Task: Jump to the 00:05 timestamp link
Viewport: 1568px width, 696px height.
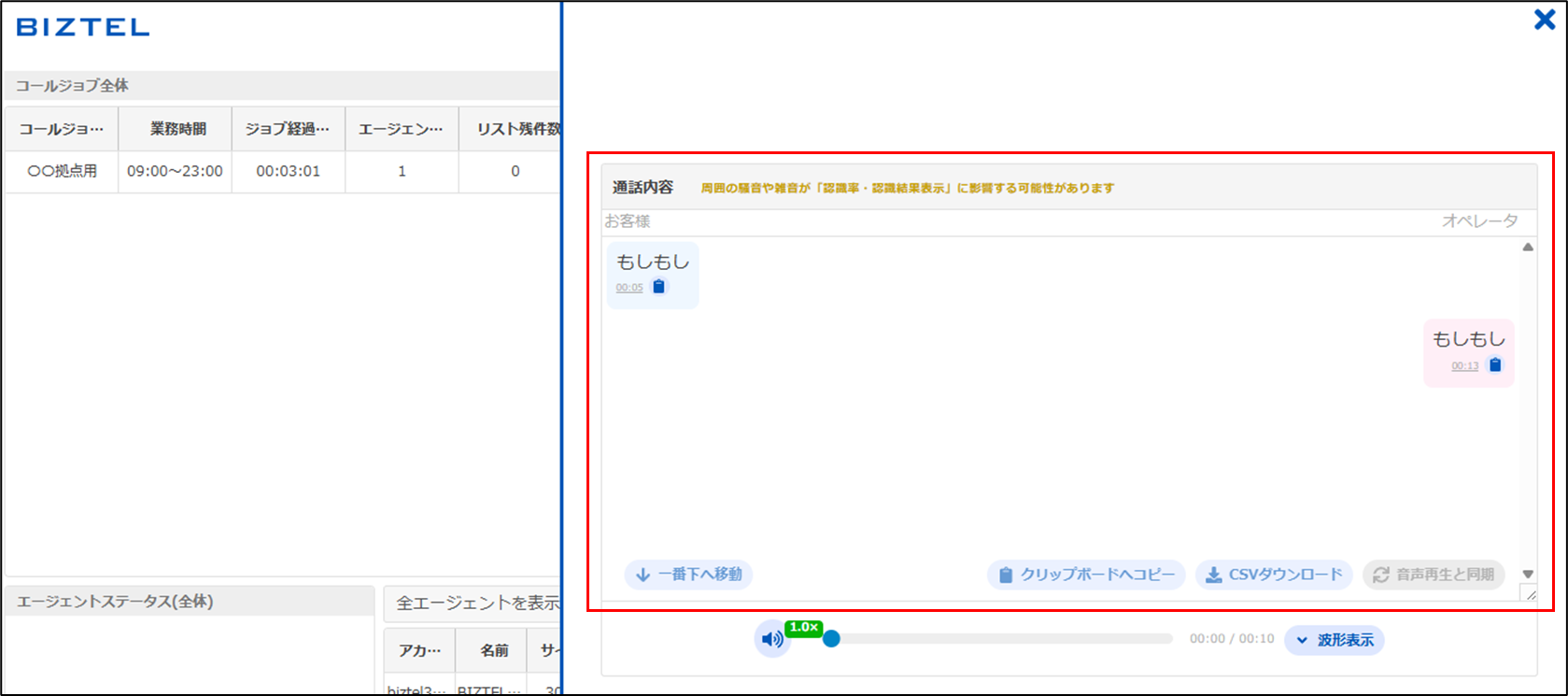Action: [x=629, y=288]
